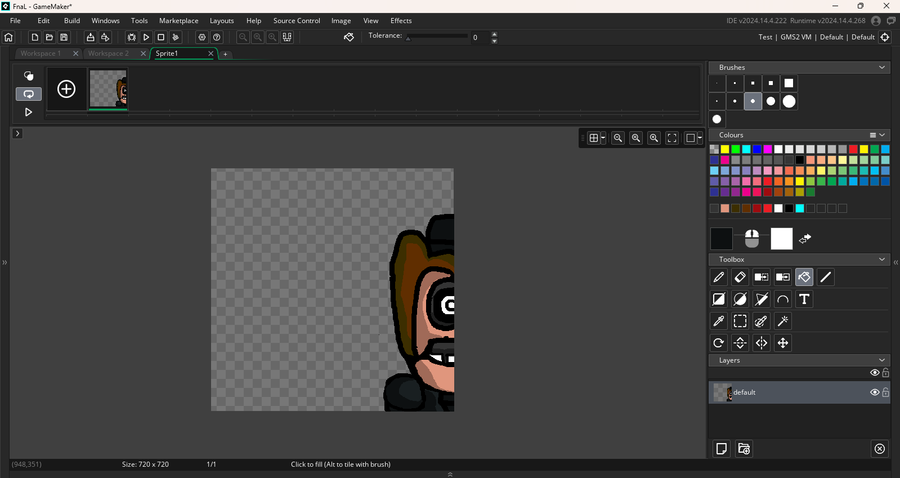Fit canvas to window icon
900x478 pixels.
(672, 138)
